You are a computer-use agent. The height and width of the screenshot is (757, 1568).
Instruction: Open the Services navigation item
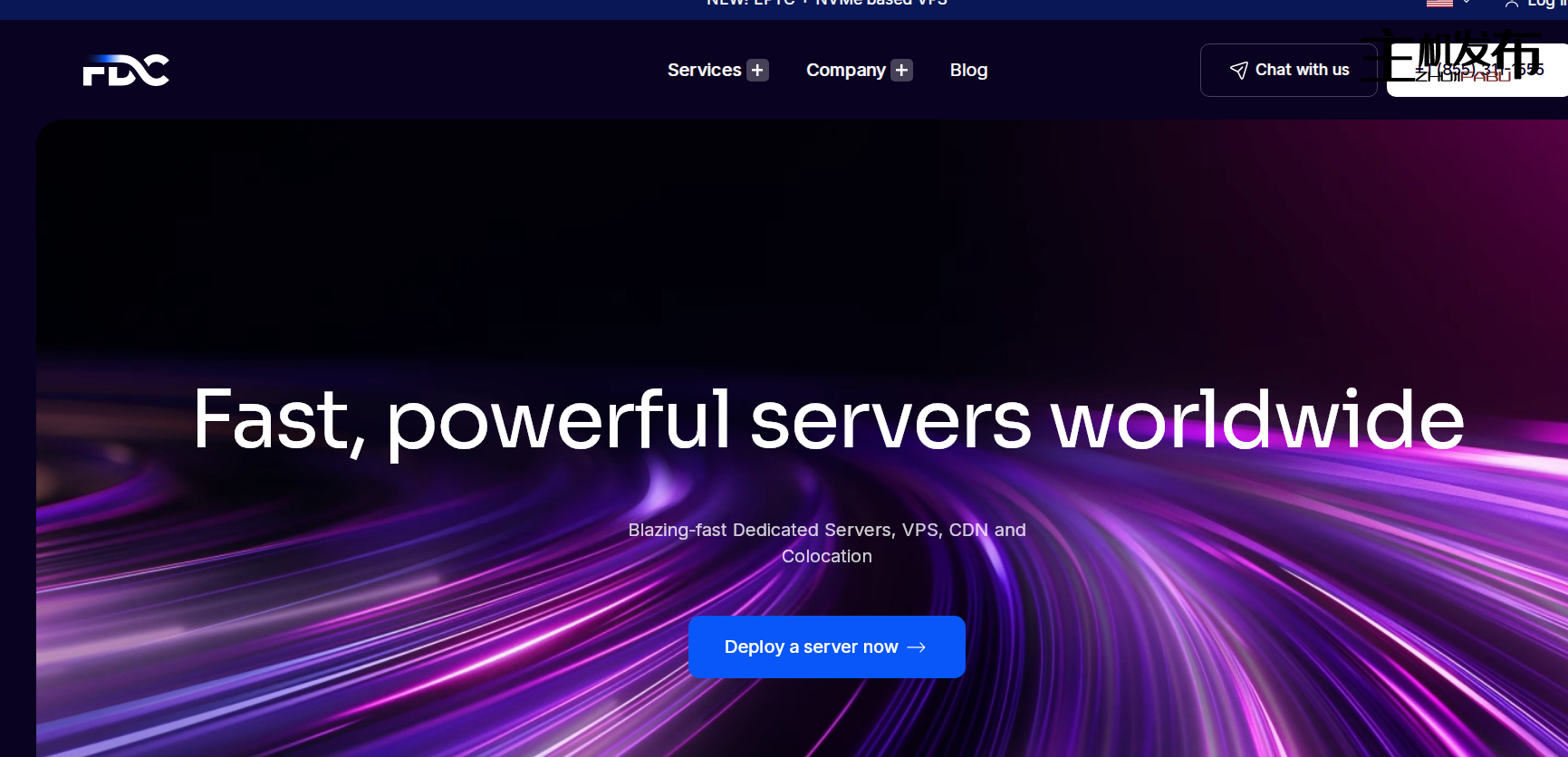(x=704, y=71)
